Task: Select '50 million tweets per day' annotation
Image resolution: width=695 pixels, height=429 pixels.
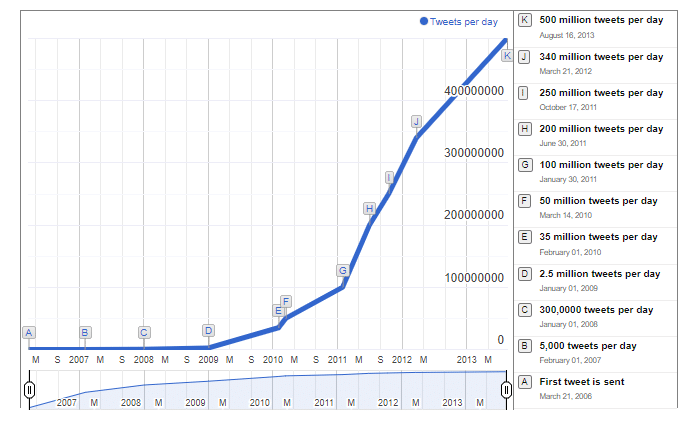Action: pos(598,201)
